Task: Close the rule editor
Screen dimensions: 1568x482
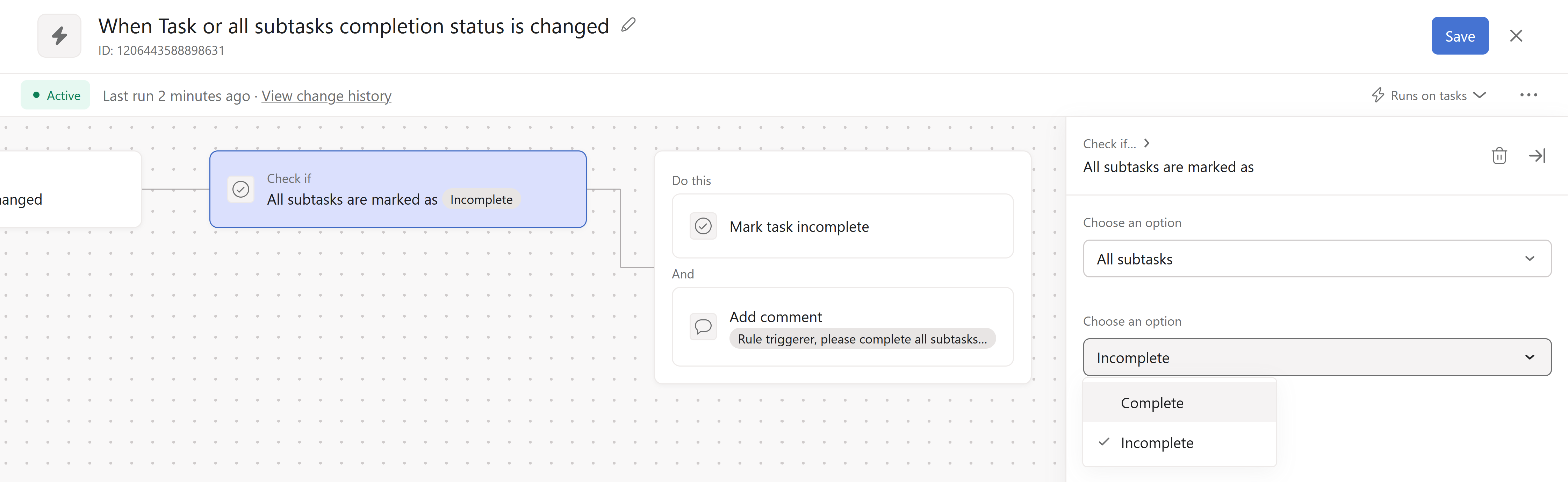Action: [1516, 36]
